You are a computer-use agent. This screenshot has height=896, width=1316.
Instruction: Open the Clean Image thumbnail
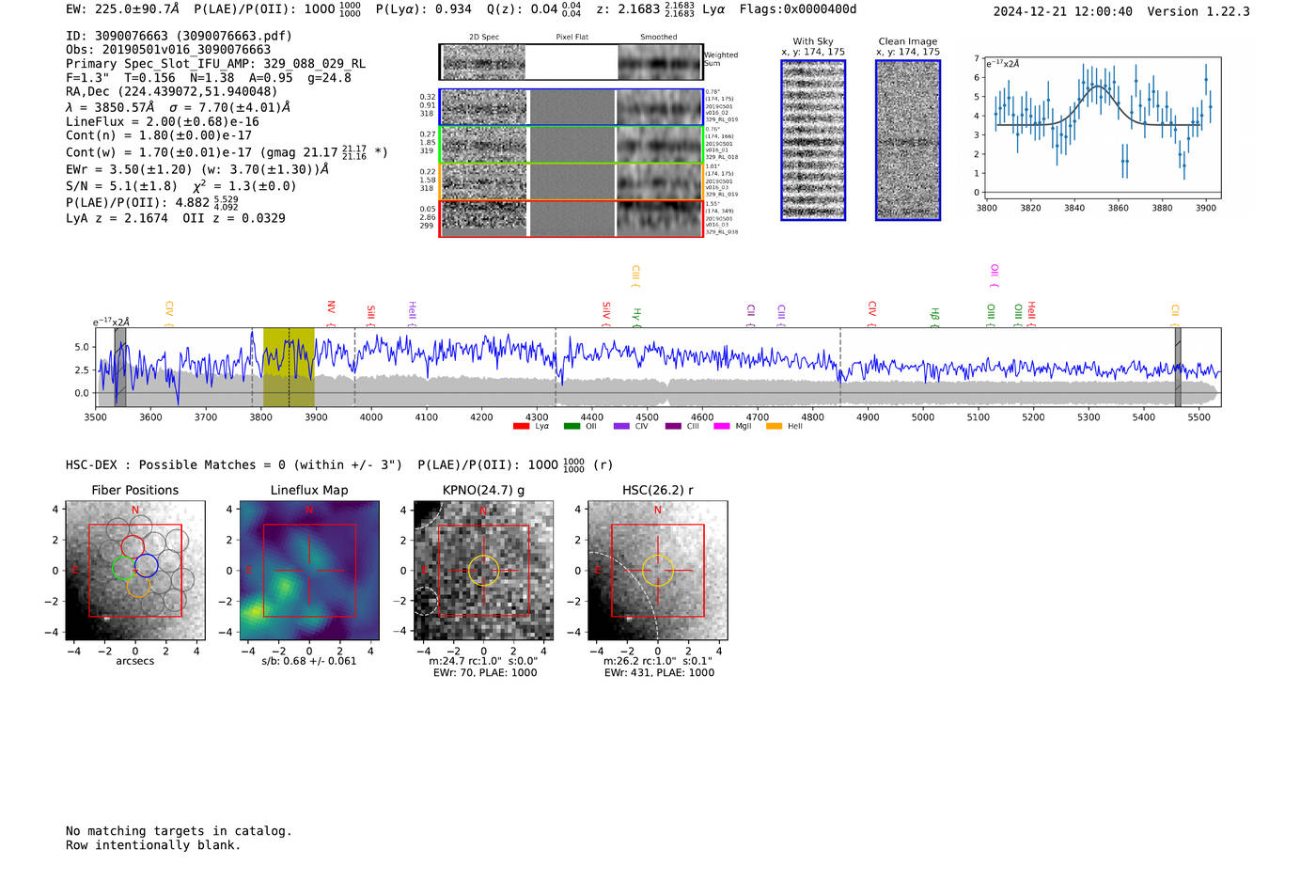[908, 140]
